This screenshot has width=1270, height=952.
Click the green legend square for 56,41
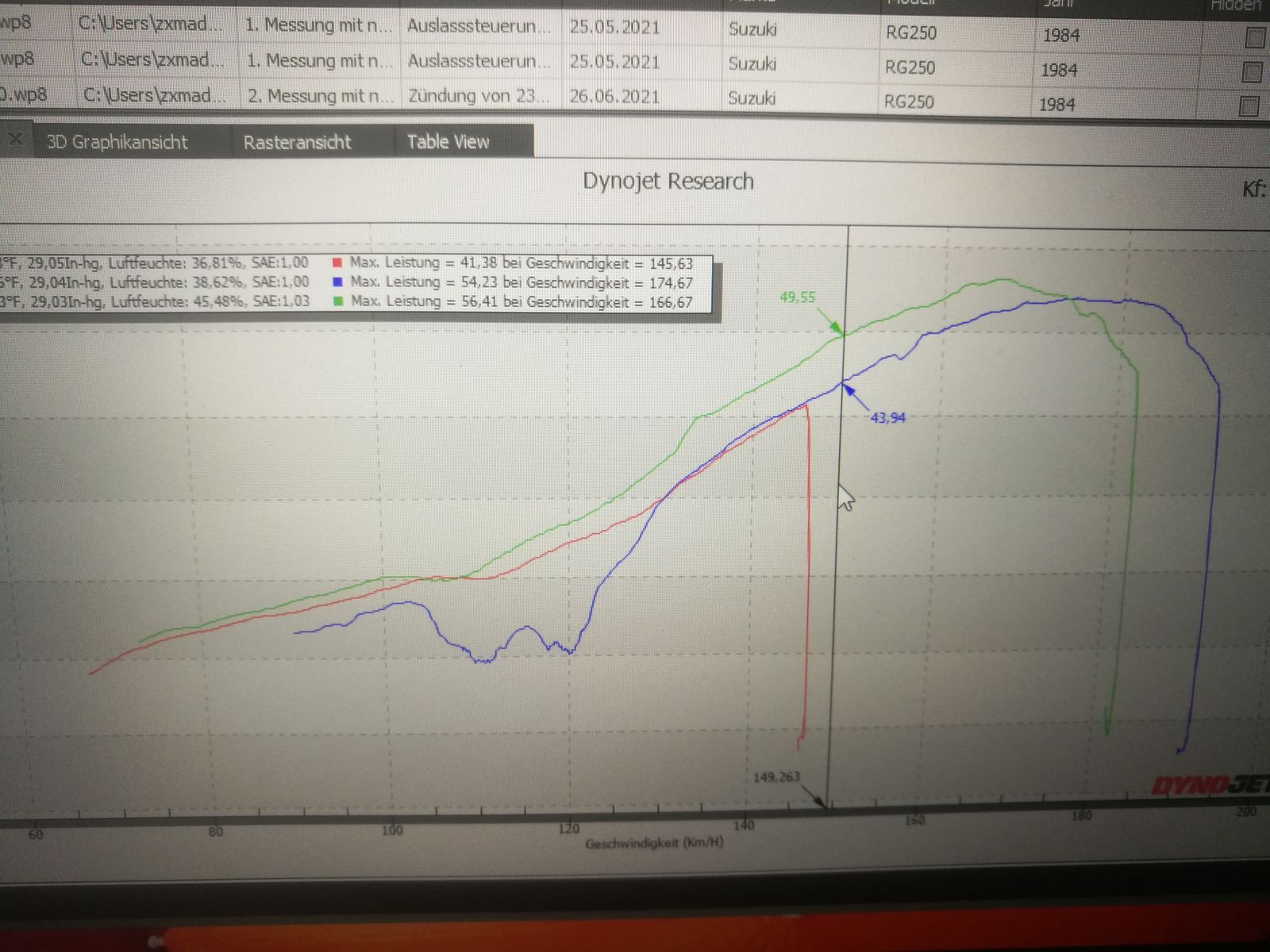(x=339, y=302)
